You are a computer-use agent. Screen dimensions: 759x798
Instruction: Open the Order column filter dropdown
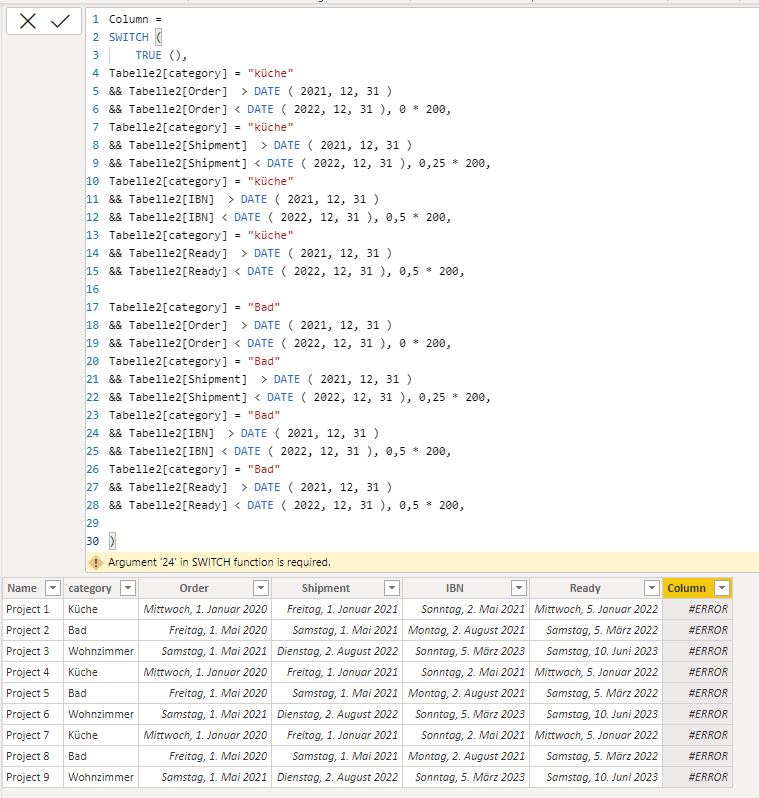pos(261,588)
